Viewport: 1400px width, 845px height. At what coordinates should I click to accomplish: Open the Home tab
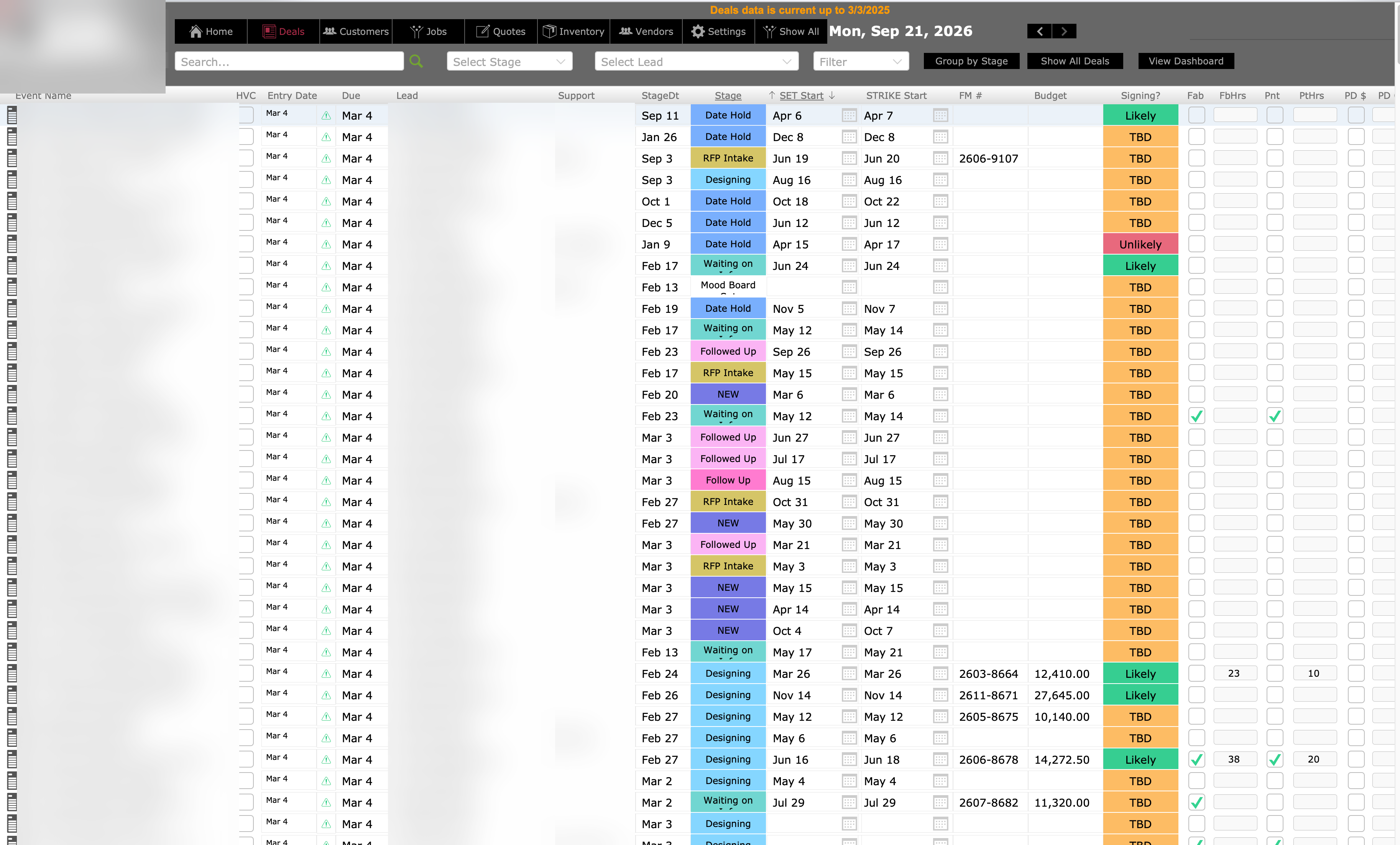(211, 31)
